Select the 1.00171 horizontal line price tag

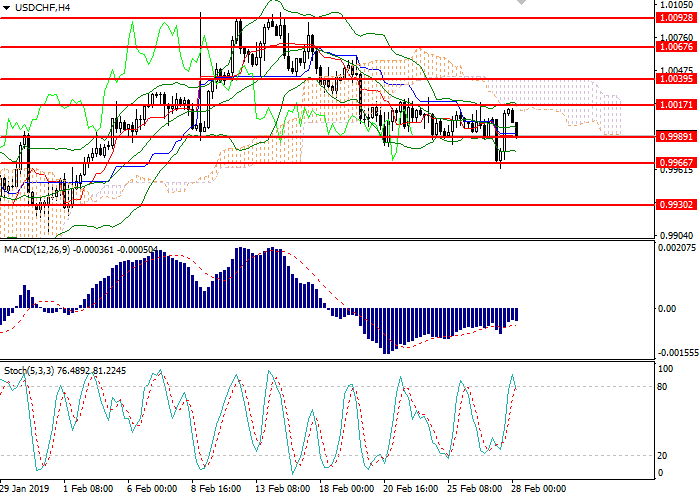coord(674,104)
